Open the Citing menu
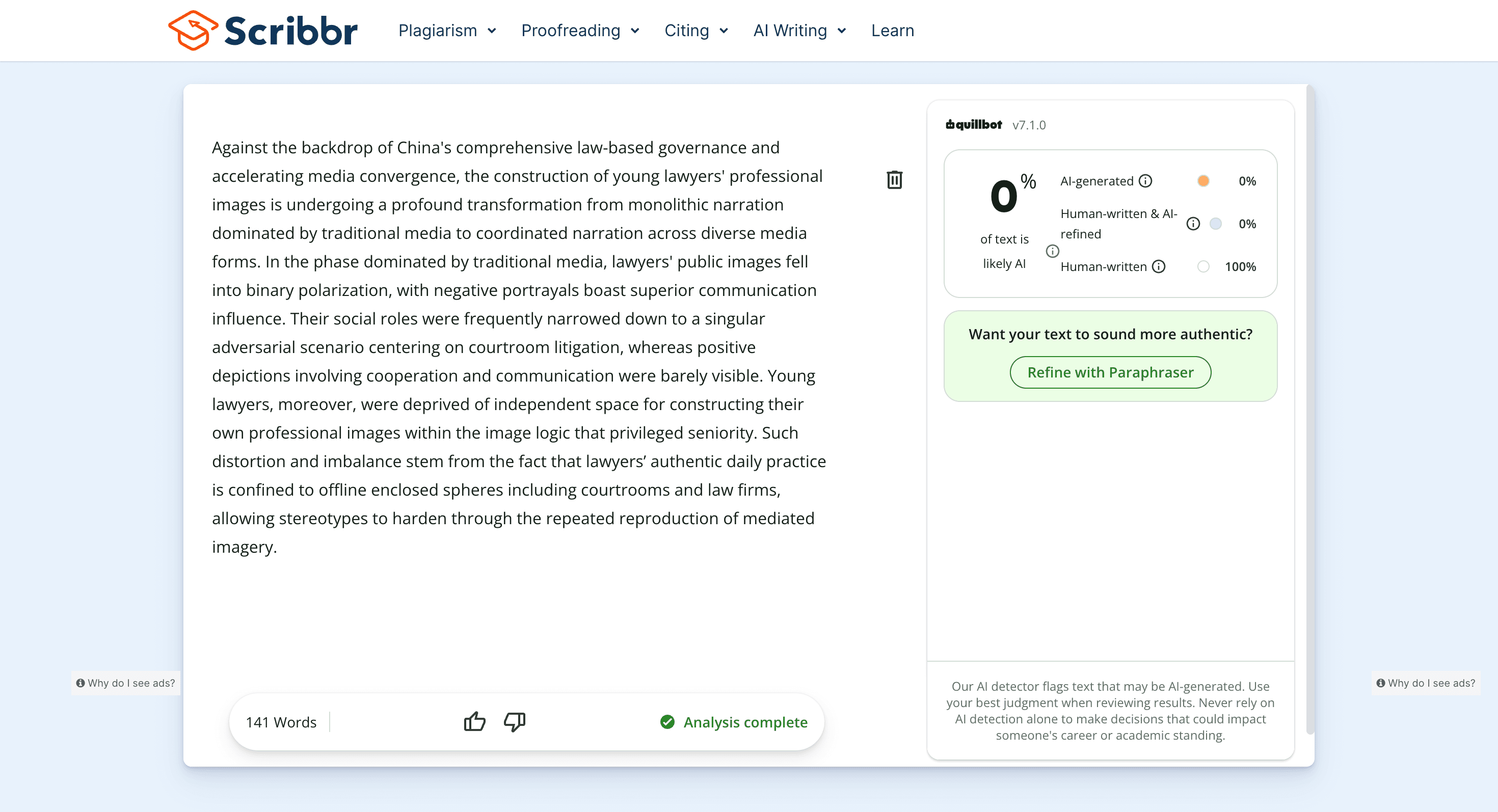Screen dimensions: 1498x812 696,30
